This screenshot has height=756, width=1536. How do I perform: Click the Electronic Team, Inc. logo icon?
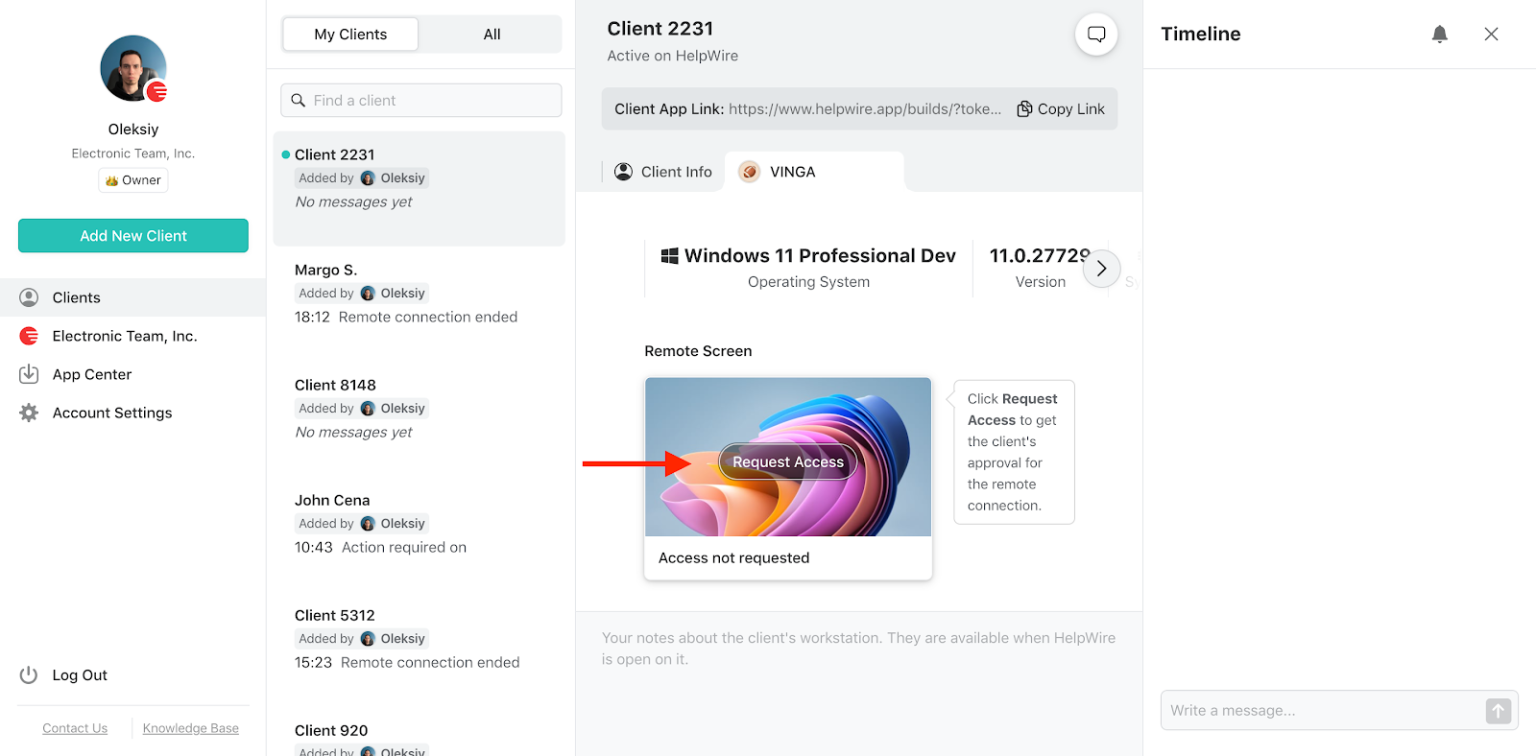[x=28, y=335]
